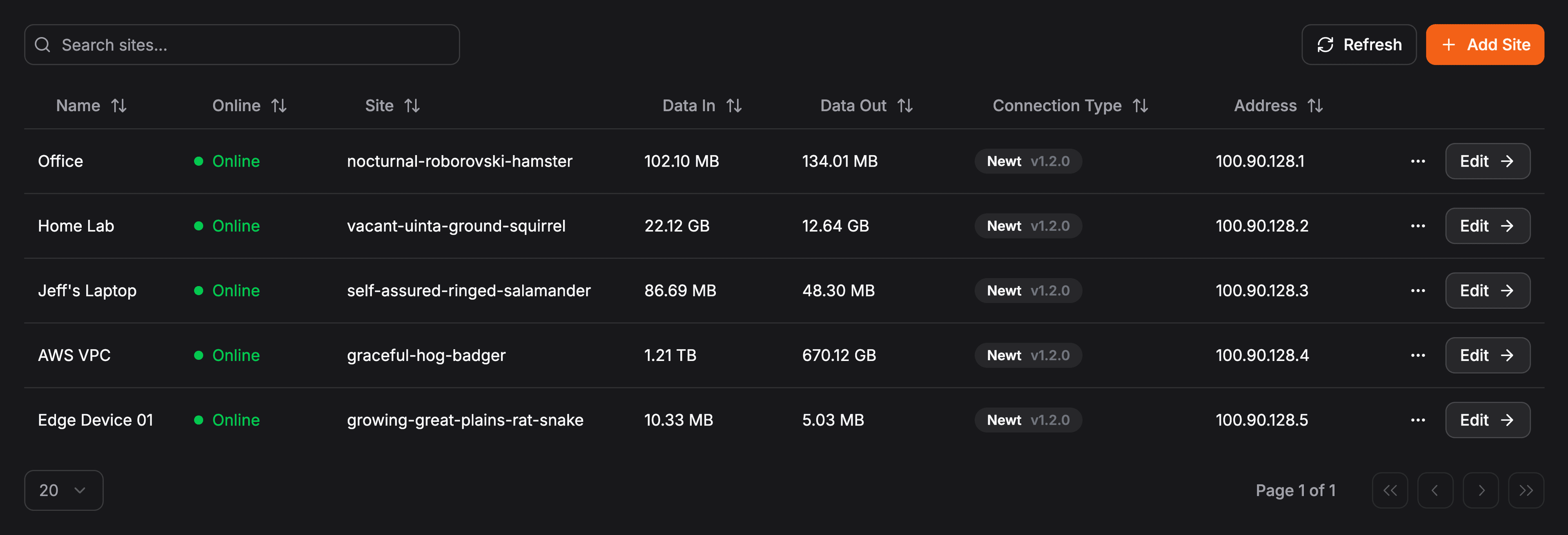Sort table by Address column
This screenshot has height=535, width=1568.
pyautogui.click(x=1278, y=106)
